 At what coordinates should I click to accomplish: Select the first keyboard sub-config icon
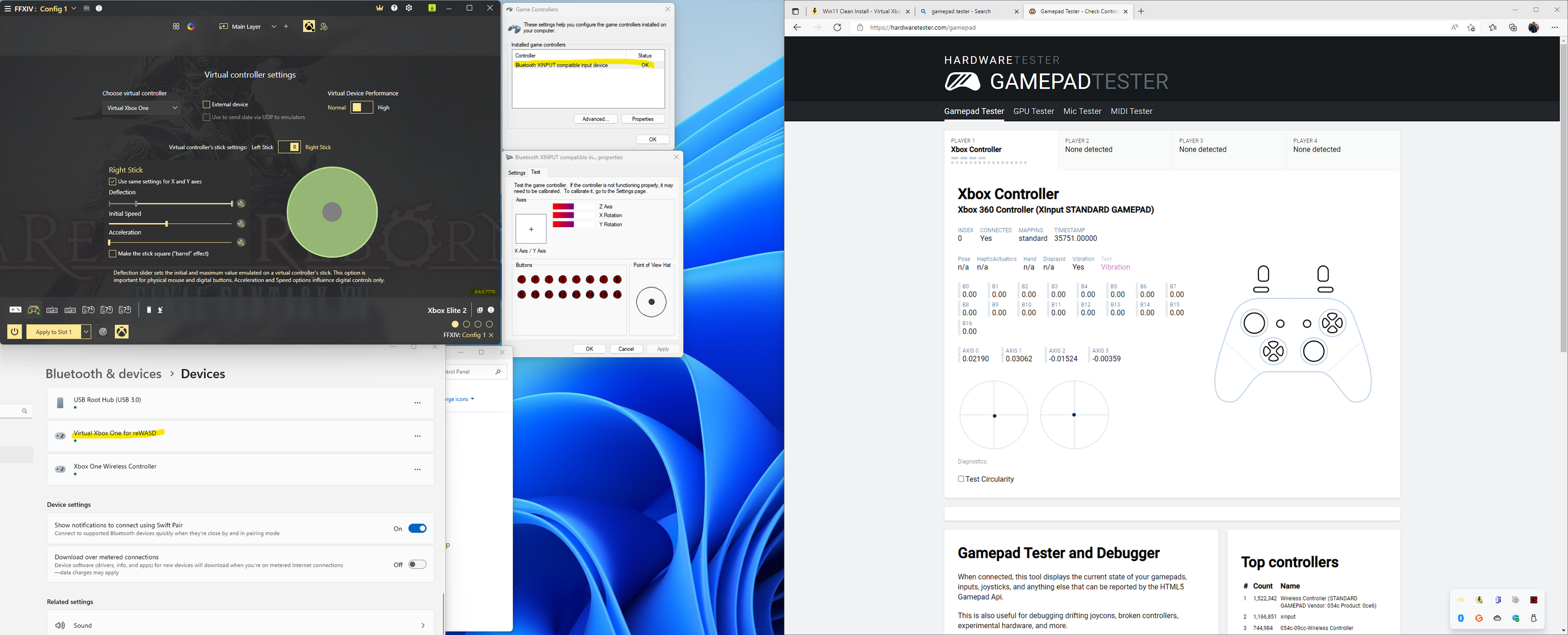52,310
